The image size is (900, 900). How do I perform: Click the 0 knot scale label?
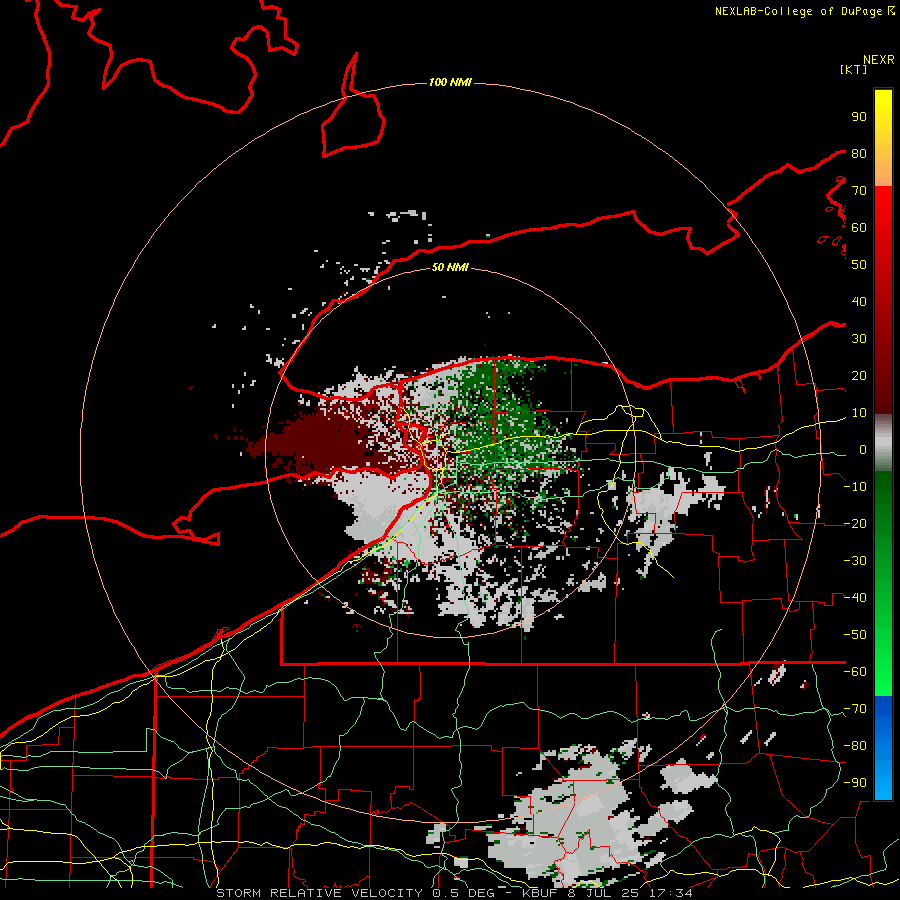click(863, 450)
